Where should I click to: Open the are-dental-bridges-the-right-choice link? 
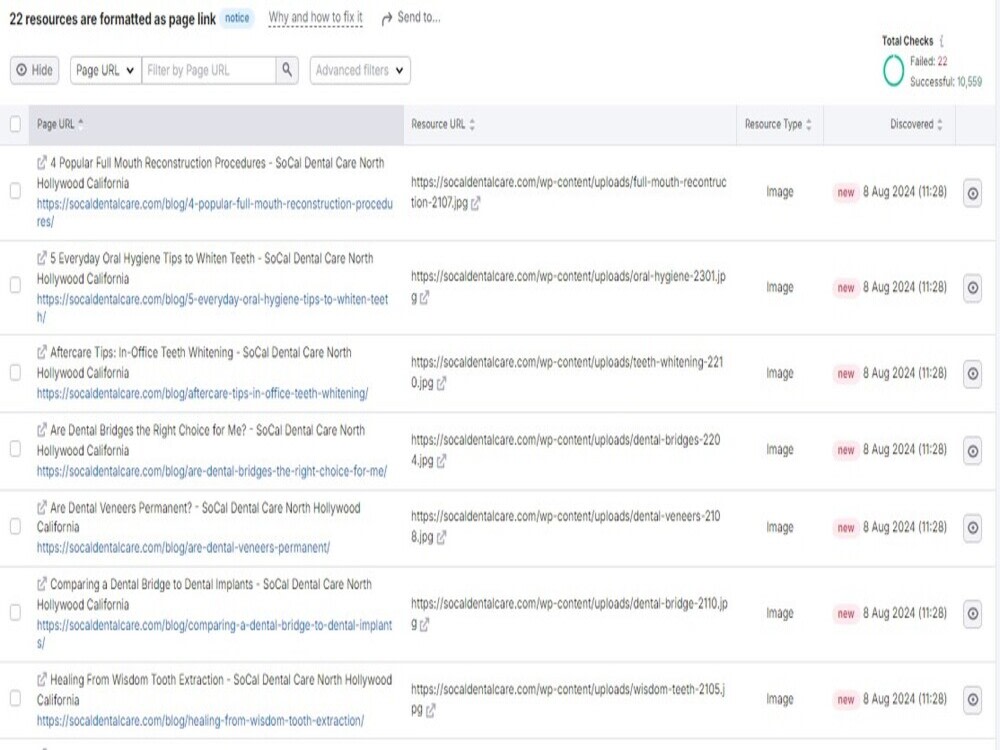(212, 471)
